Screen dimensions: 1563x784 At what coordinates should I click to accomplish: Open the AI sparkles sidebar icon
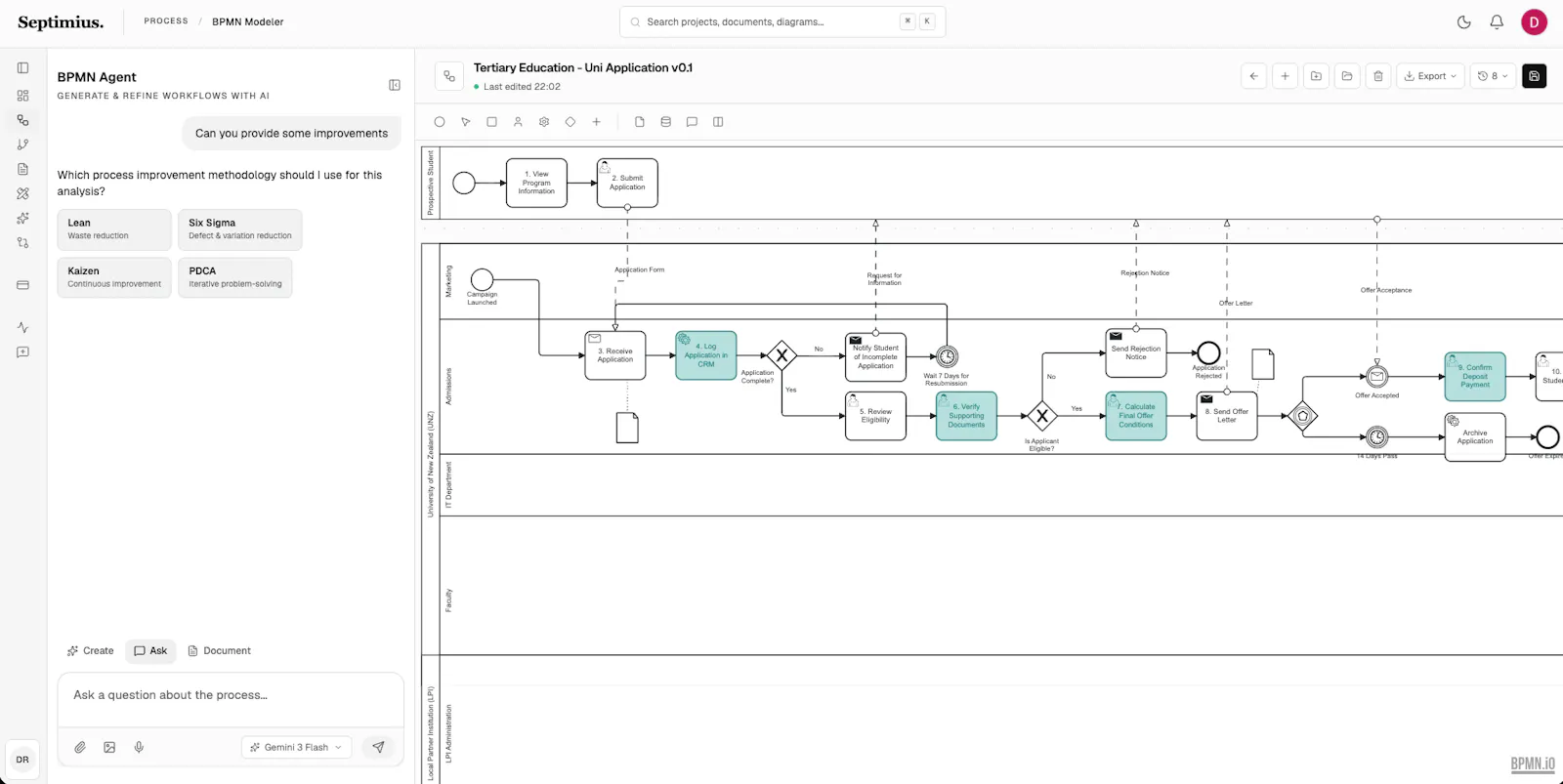(x=22, y=218)
